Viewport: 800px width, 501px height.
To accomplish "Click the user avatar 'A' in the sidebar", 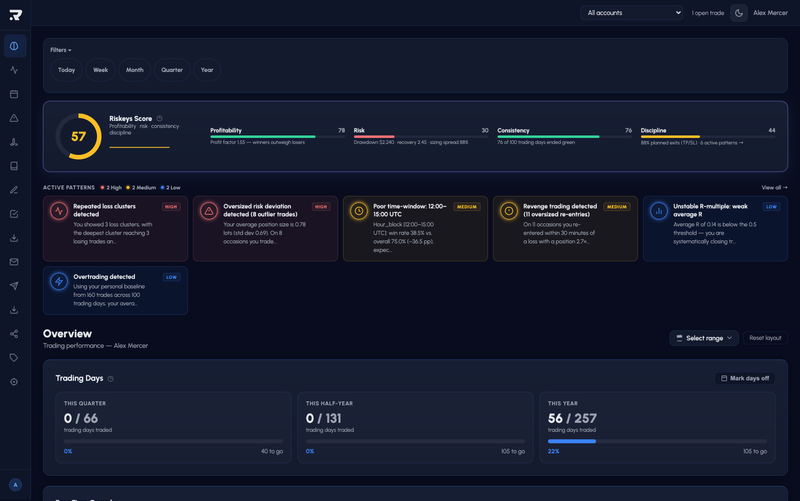I will point(15,485).
